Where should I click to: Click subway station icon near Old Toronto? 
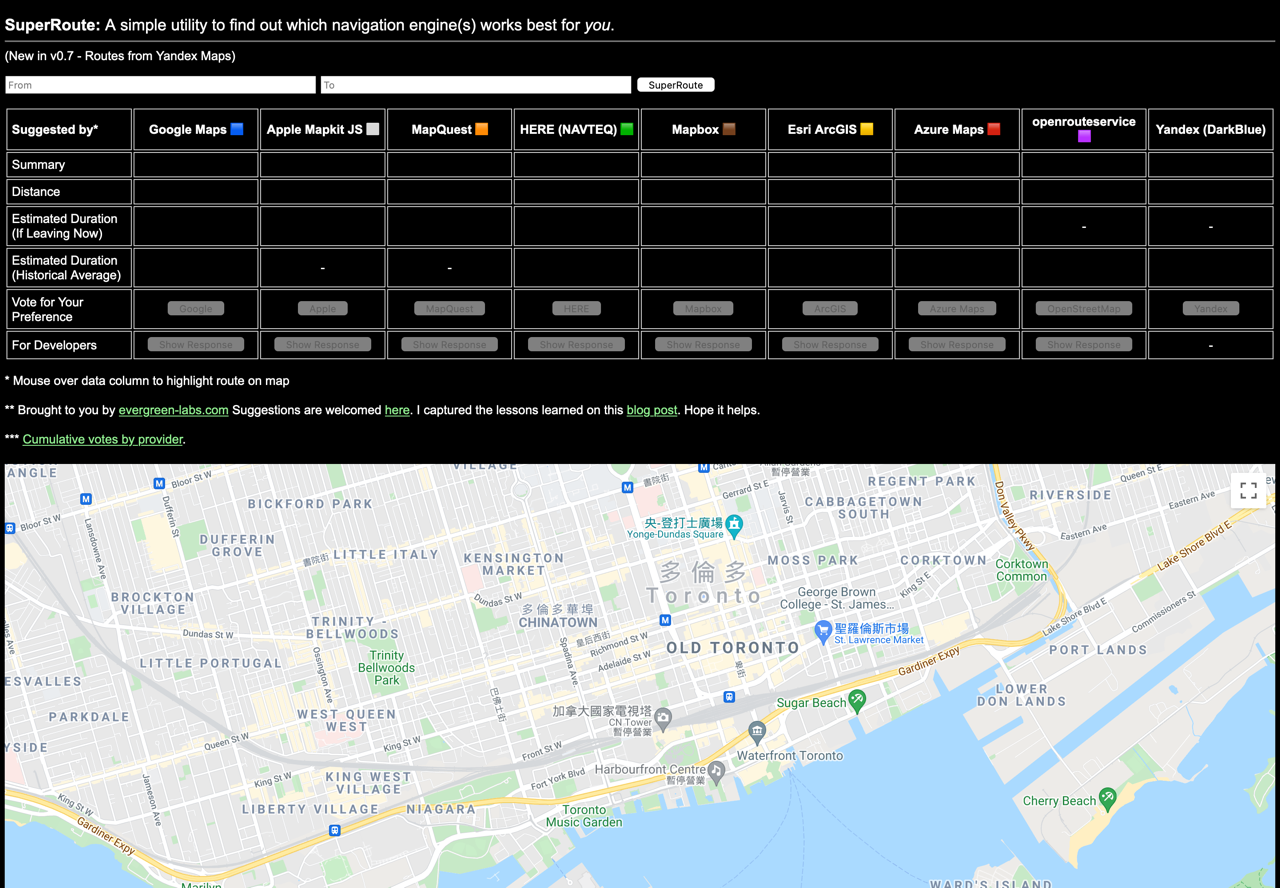(x=665, y=621)
